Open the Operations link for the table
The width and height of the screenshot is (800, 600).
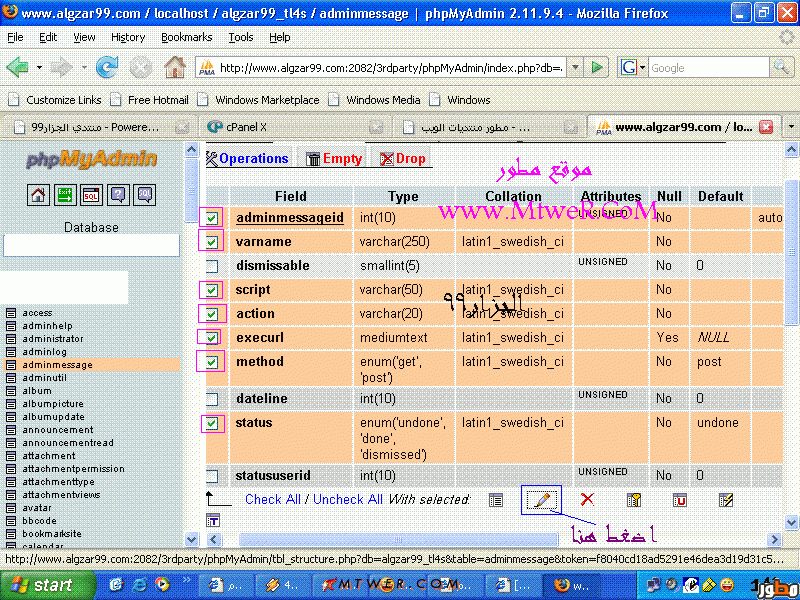pyautogui.click(x=253, y=158)
